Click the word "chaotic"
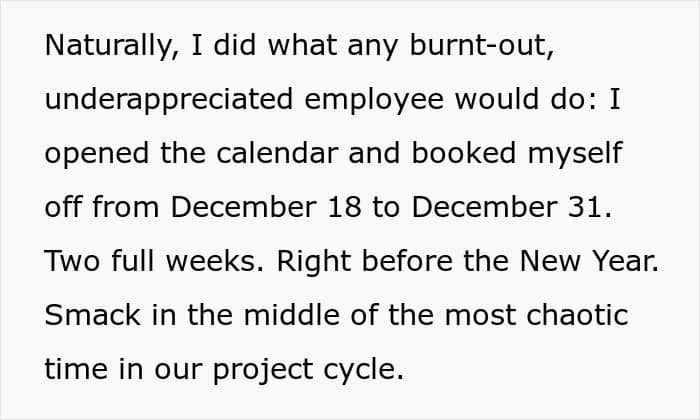700x420 pixels. point(578,315)
